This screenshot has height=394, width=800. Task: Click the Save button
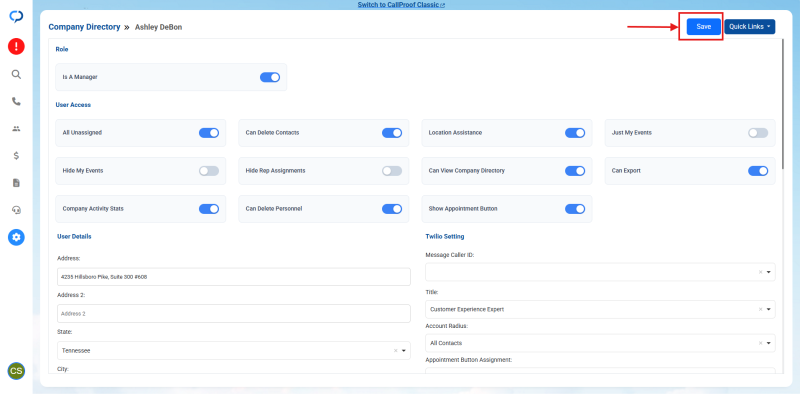click(x=703, y=27)
